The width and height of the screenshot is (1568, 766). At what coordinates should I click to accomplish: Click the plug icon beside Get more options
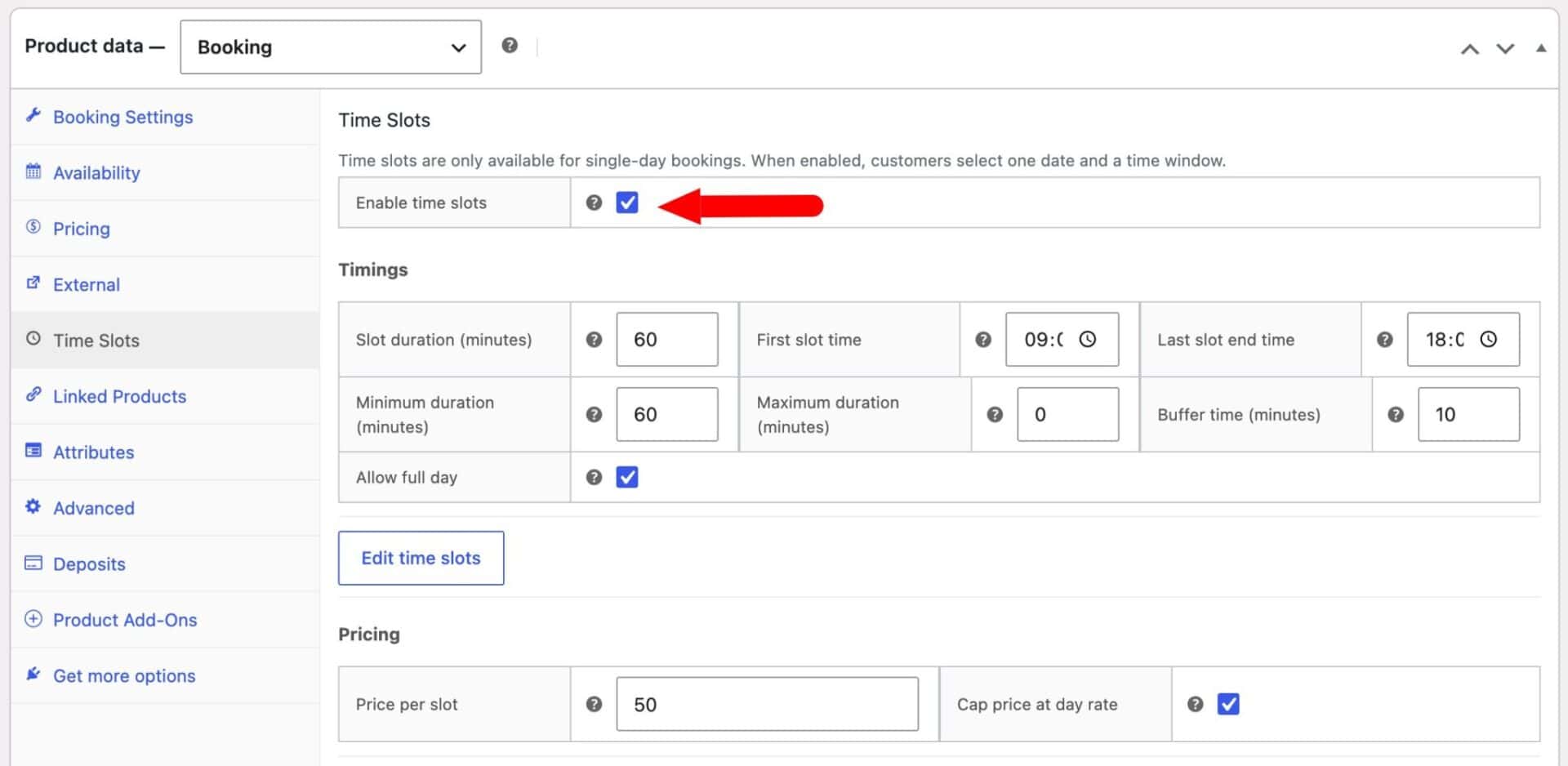pos(33,675)
